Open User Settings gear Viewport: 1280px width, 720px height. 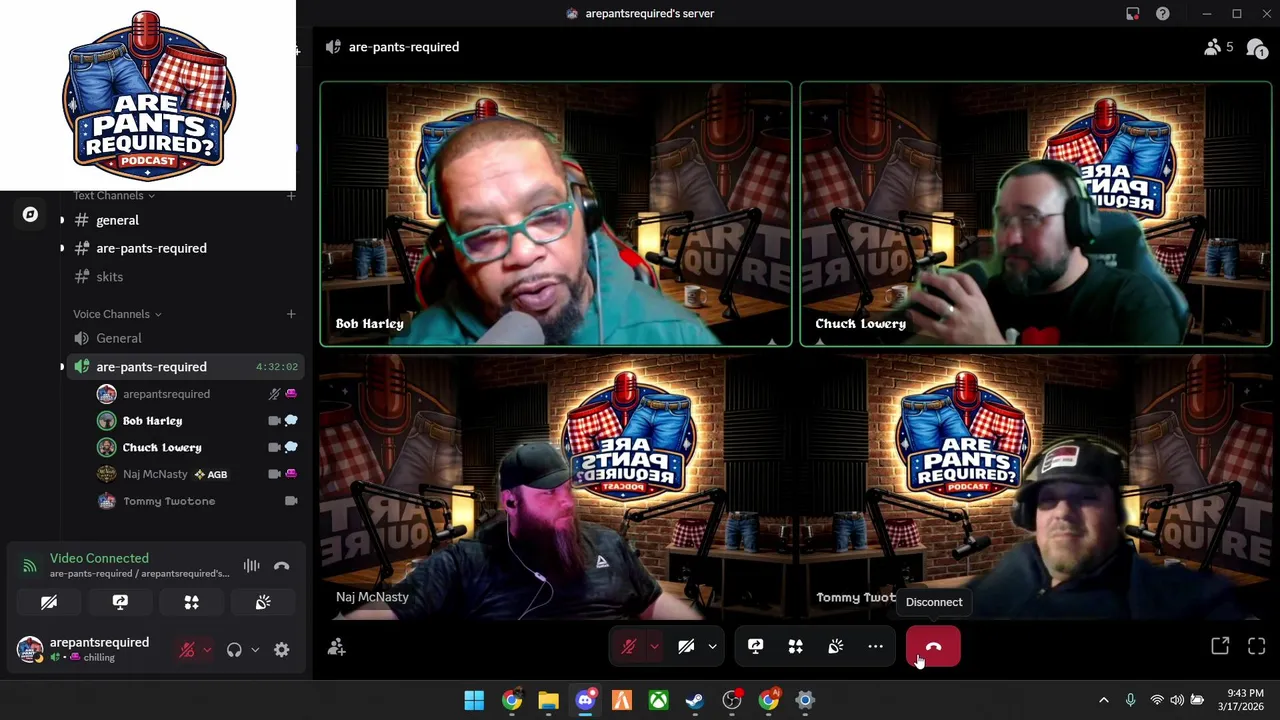click(x=282, y=650)
